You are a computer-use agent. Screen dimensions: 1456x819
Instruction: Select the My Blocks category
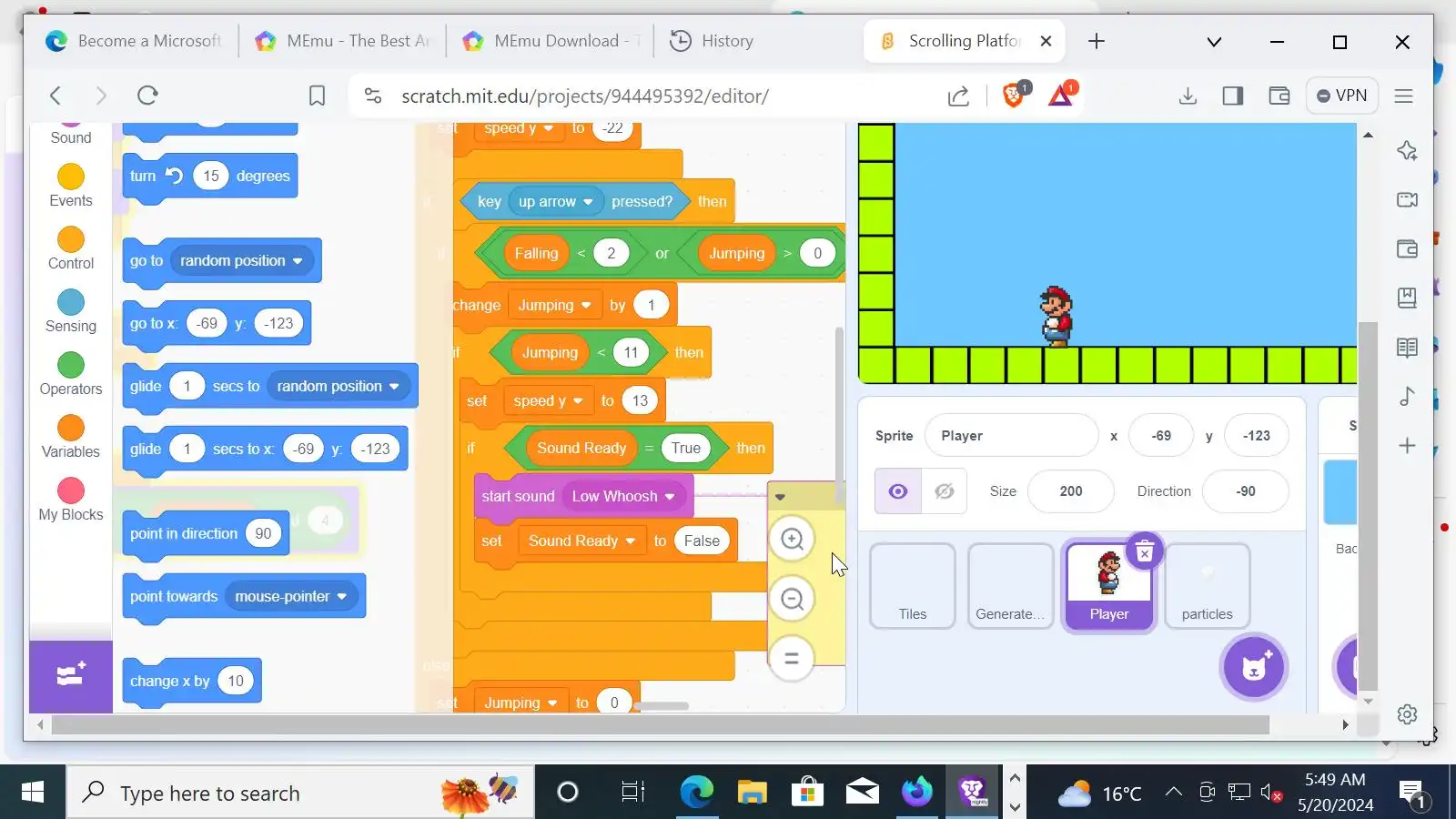coord(71,500)
